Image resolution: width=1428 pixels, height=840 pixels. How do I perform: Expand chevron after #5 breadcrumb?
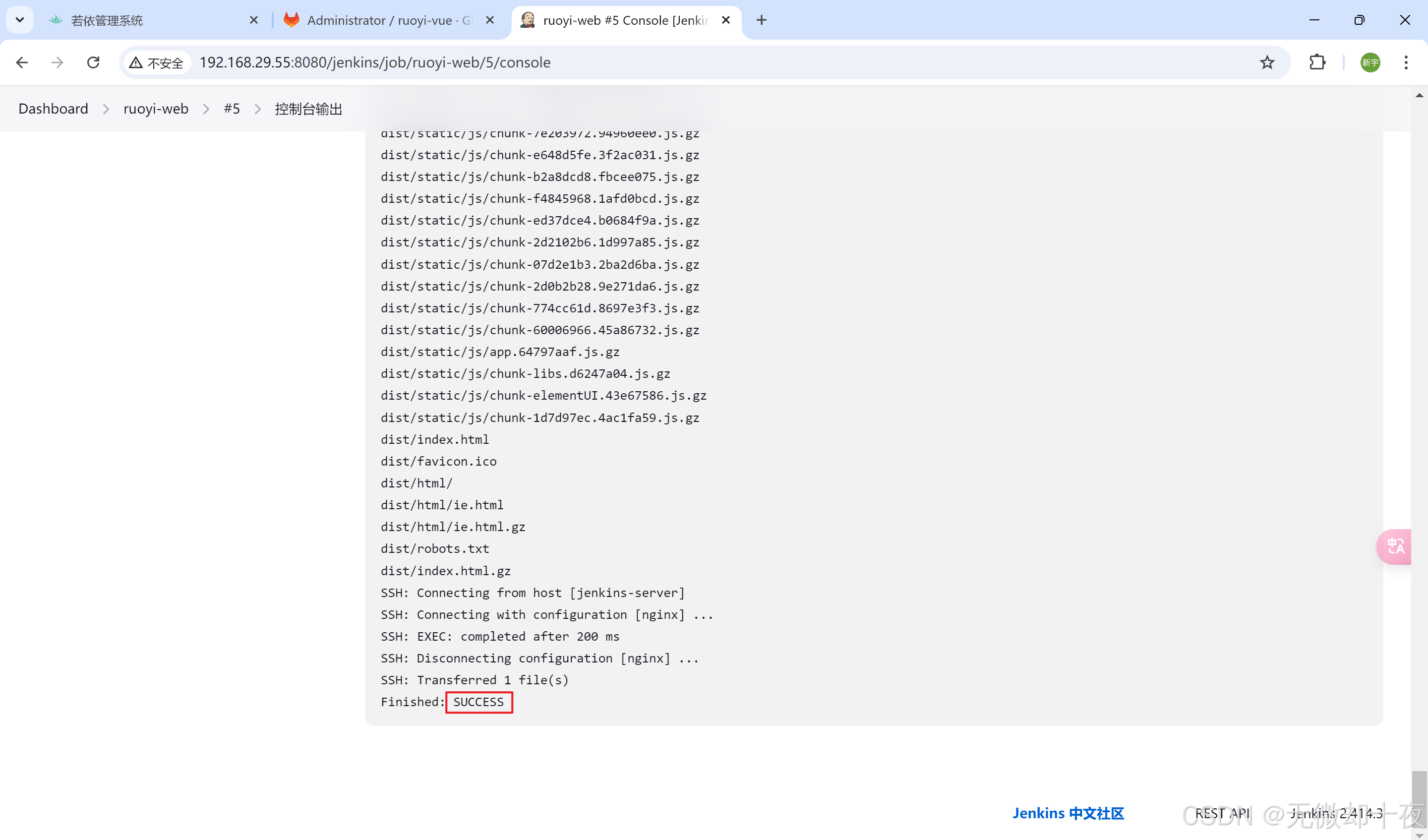pos(258,109)
